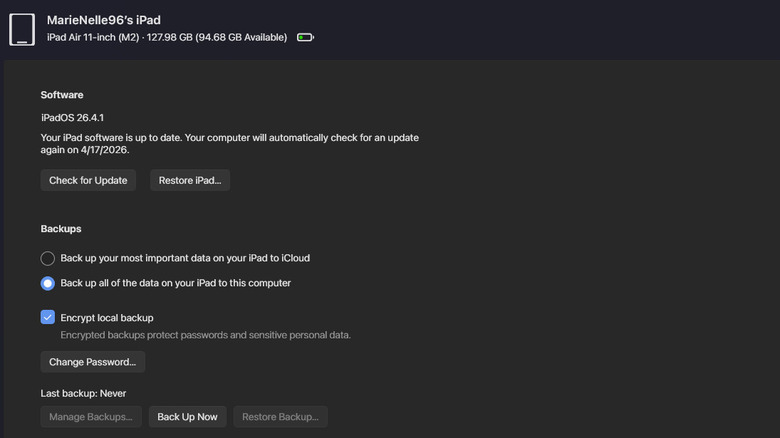Click the Software section heading

pos(62,95)
